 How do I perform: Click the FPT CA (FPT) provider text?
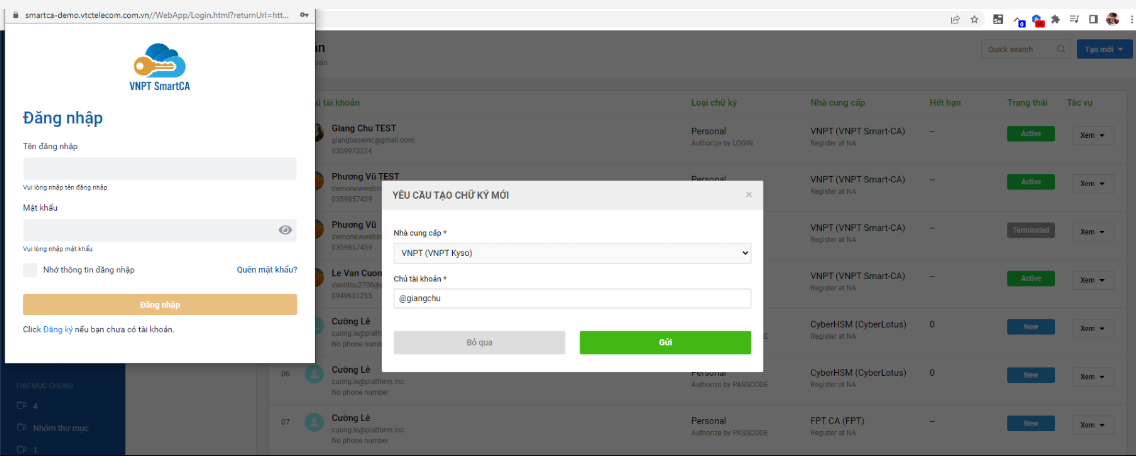838,419
